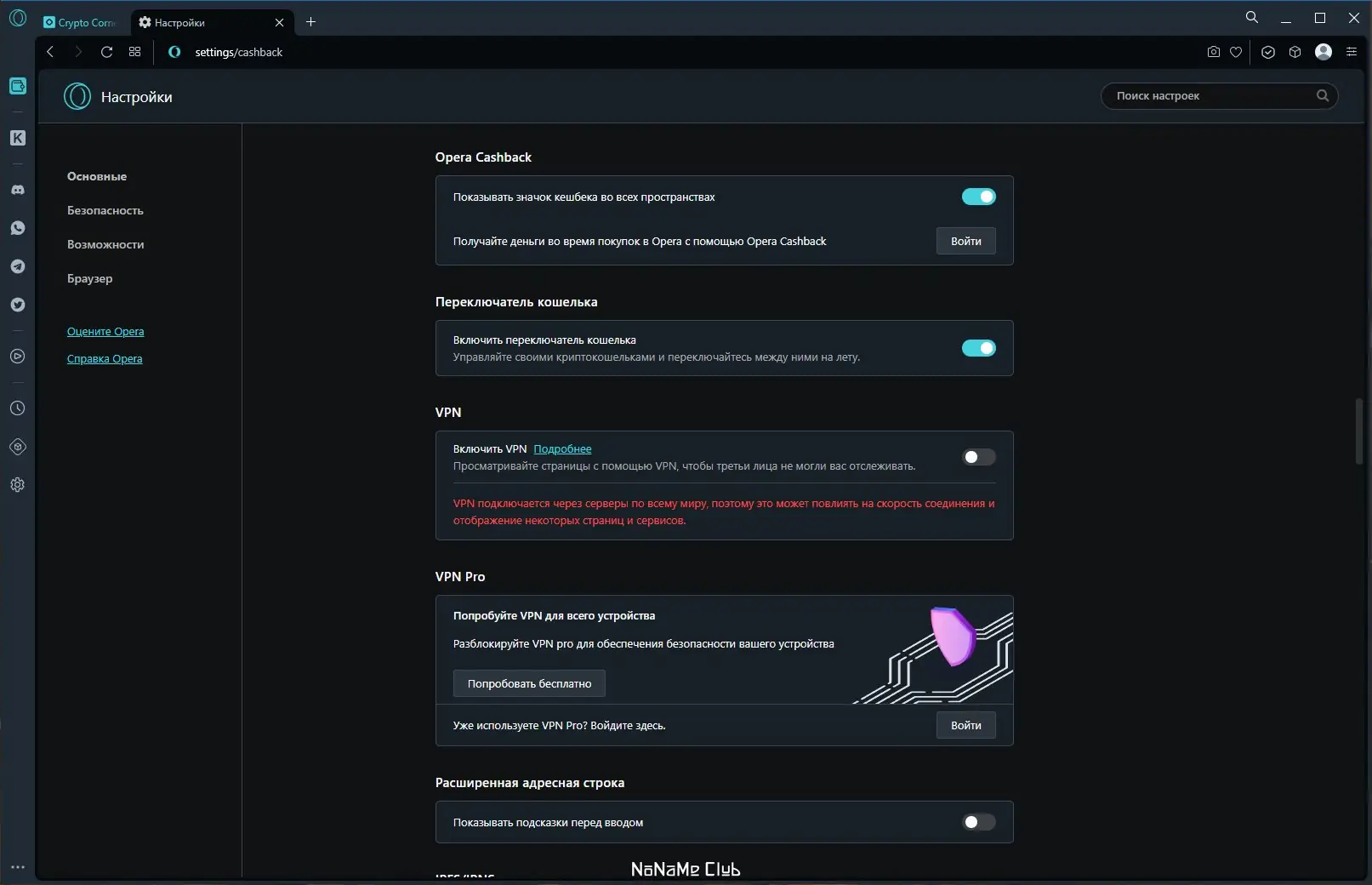Viewport: 1372px width, 885px height.
Task: Click the red VPN speed warning text
Action: (x=724, y=511)
